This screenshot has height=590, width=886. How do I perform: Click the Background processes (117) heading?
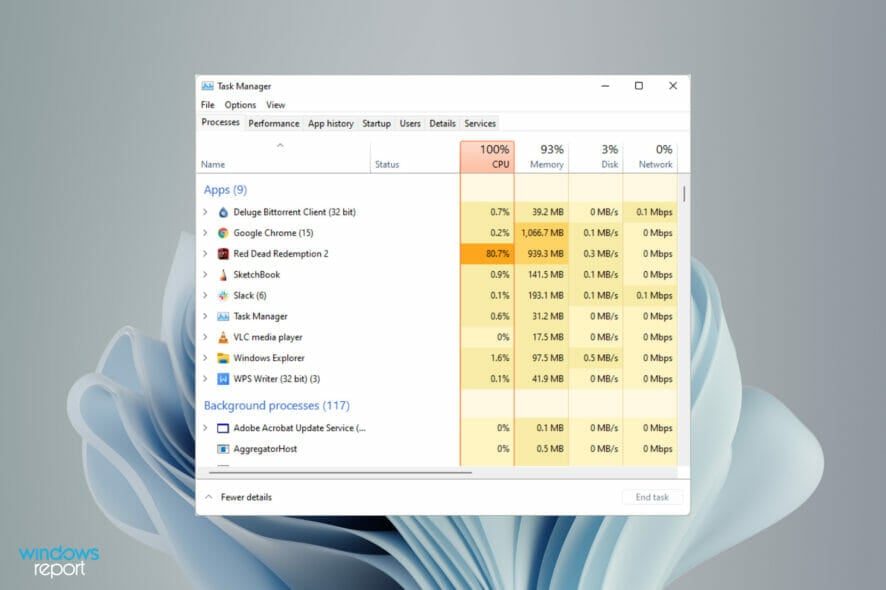(277, 406)
